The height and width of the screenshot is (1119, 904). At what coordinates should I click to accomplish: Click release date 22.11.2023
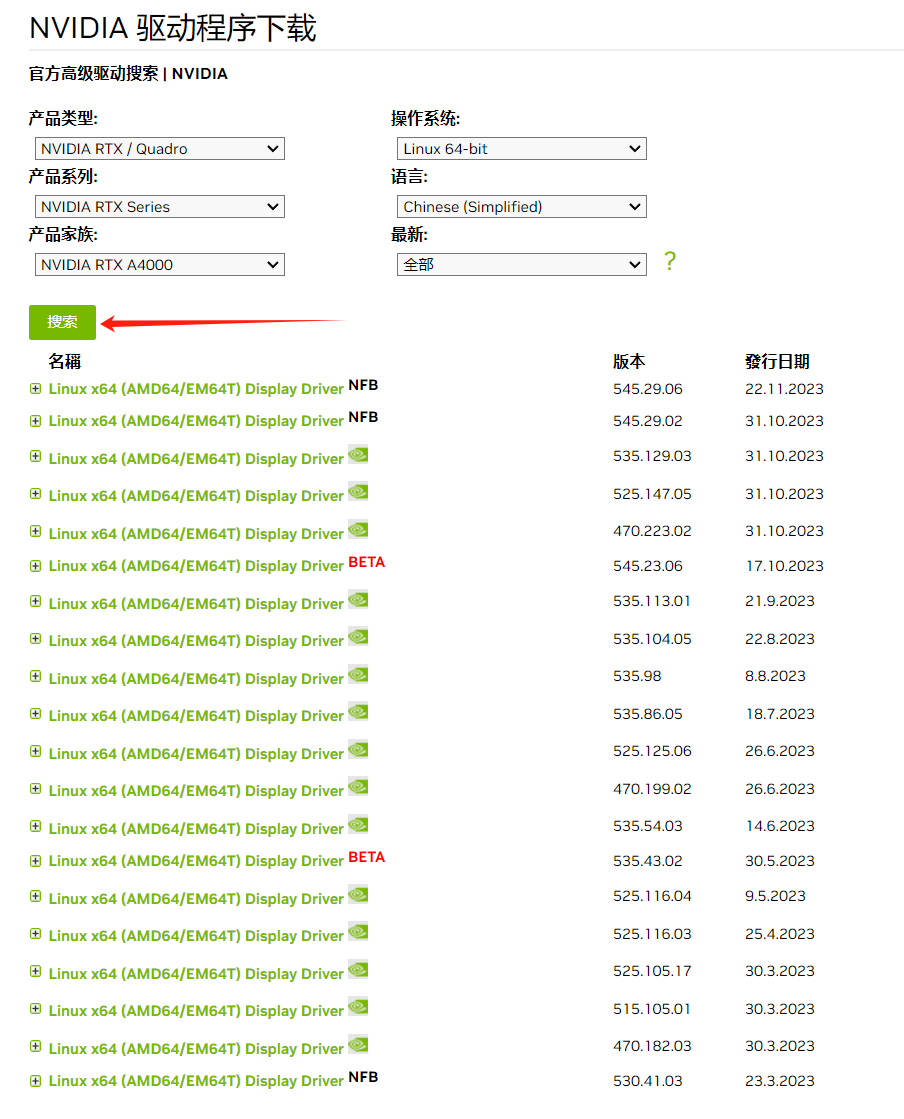pyautogui.click(x=784, y=389)
